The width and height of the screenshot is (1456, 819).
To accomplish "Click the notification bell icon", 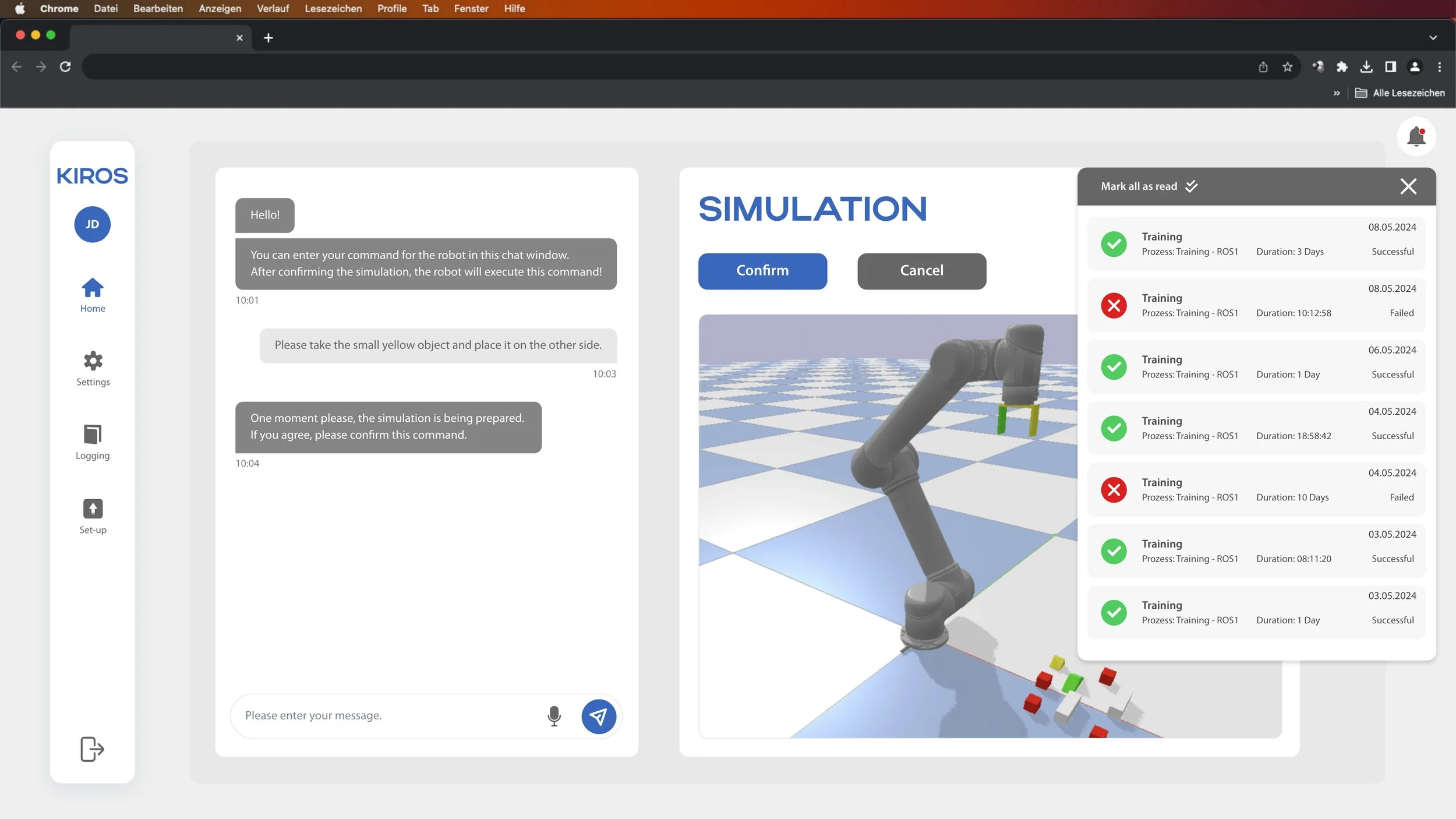I will click(1416, 137).
